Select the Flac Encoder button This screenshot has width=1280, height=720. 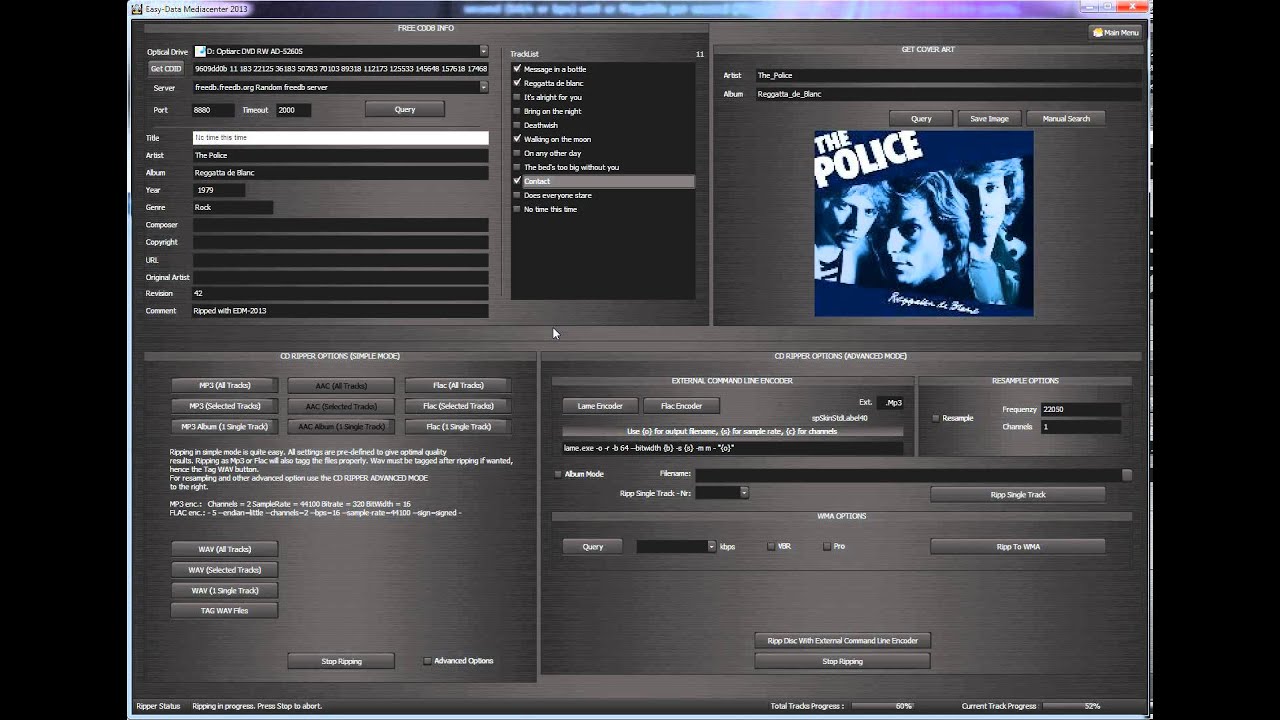[681, 406]
